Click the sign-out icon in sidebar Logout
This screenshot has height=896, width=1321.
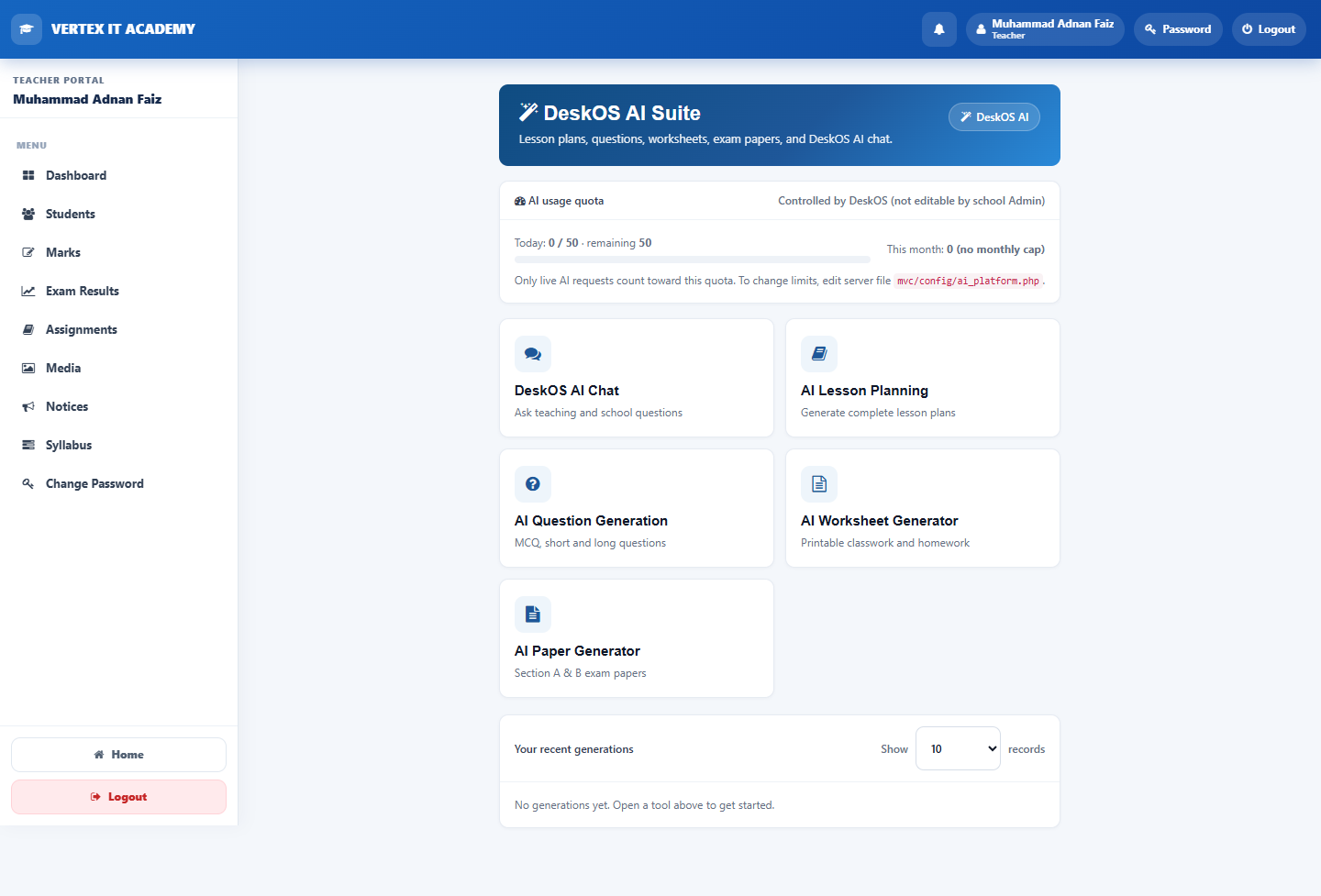point(95,797)
